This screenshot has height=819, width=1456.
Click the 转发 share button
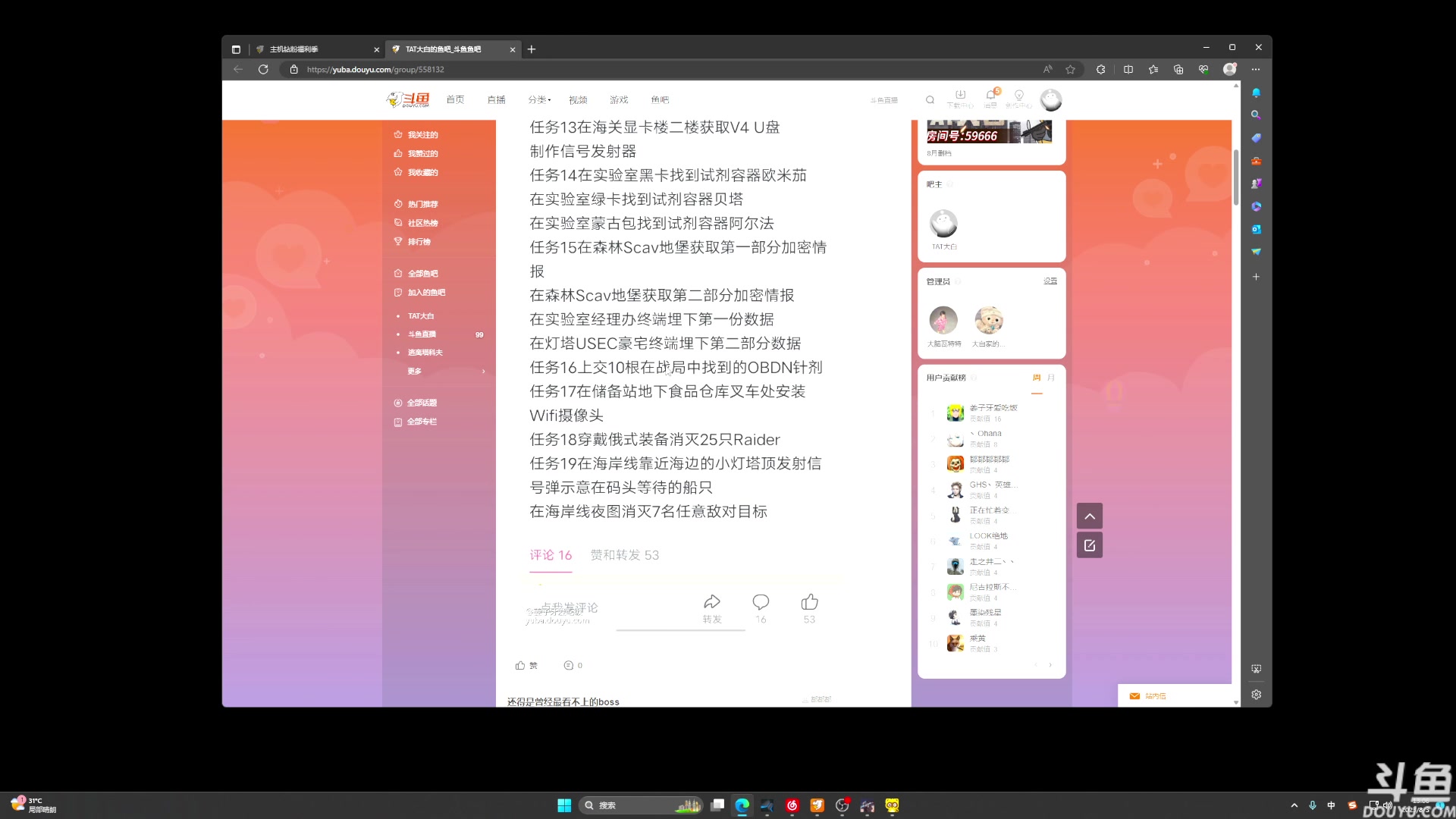coord(712,607)
